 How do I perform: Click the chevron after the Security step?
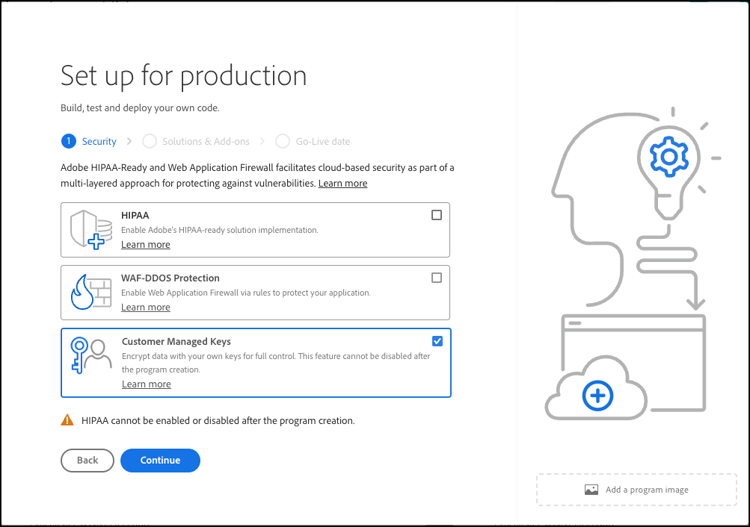click(129, 141)
